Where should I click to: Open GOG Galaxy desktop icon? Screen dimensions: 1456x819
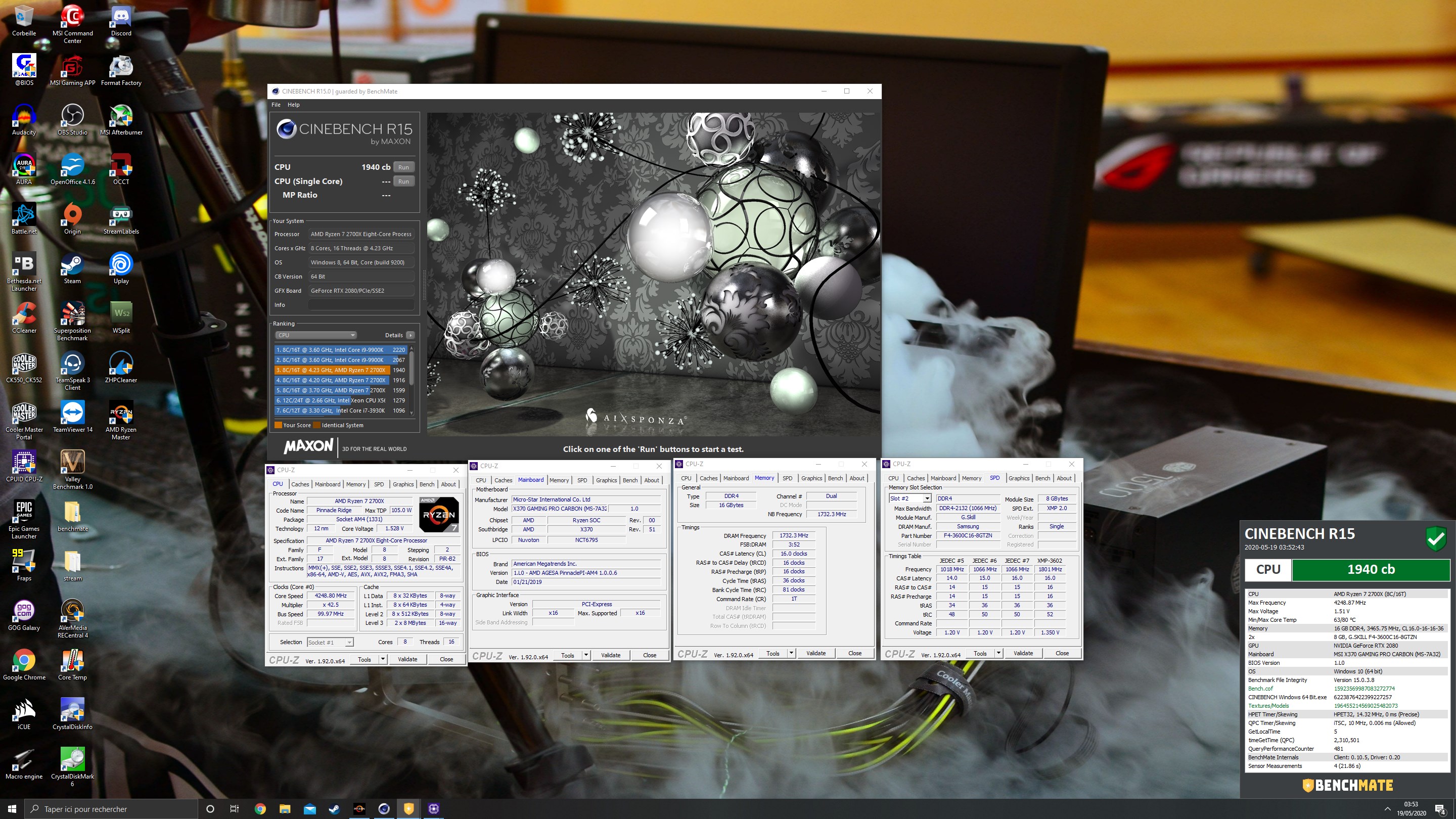pos(24,615)
